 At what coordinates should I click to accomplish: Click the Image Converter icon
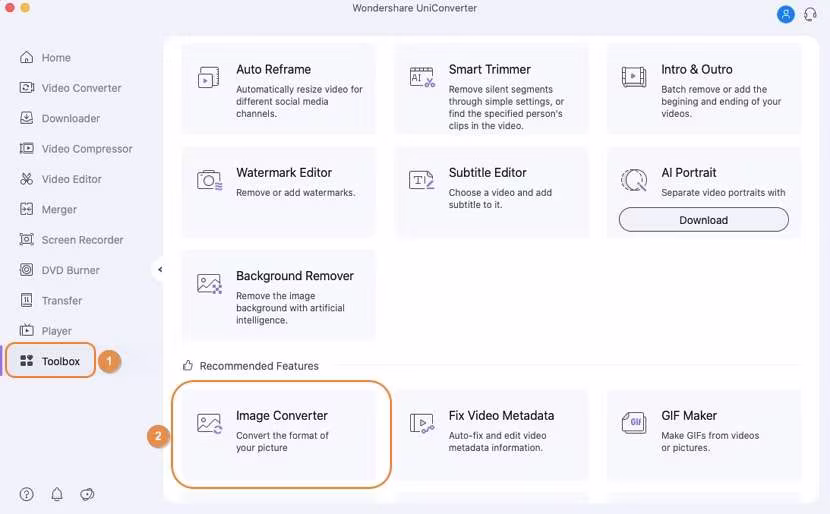pyautogui.click(x=210, y=423)
